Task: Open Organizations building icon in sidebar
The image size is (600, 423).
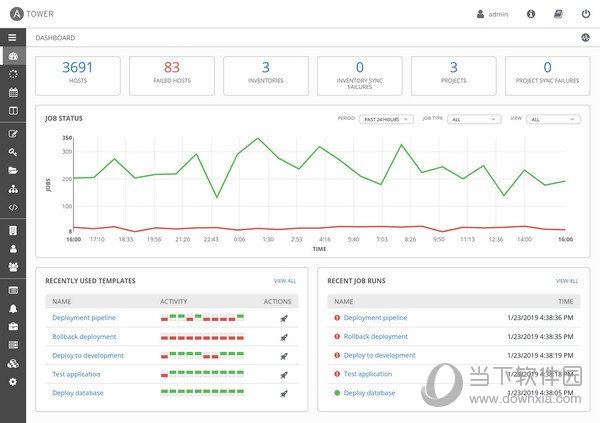Action: (13, 230)
